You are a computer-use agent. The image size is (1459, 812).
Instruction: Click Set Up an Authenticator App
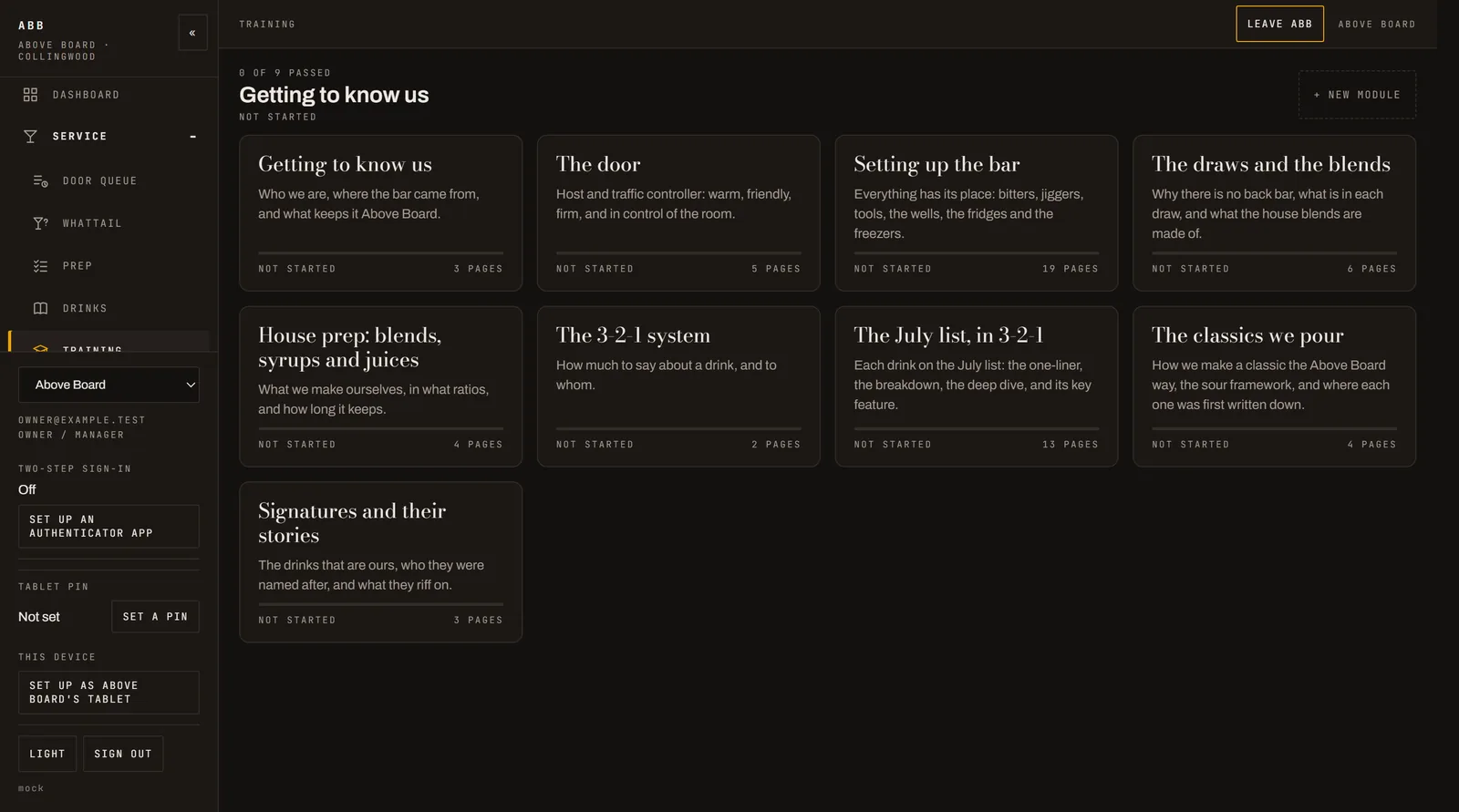point(109,527)
